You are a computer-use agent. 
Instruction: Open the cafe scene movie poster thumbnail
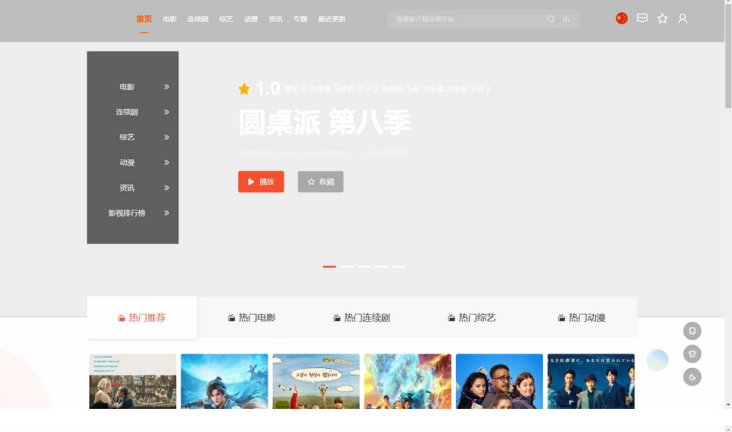coord(133,381)
